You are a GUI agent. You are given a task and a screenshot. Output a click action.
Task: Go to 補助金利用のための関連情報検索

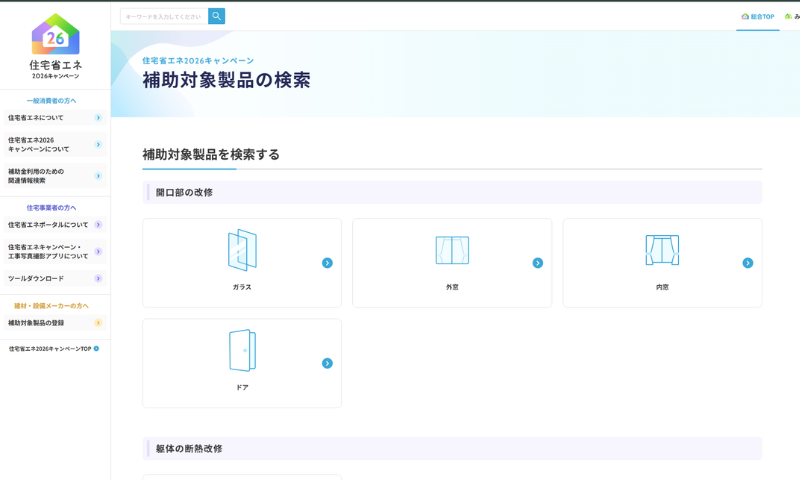pos(54,176)
